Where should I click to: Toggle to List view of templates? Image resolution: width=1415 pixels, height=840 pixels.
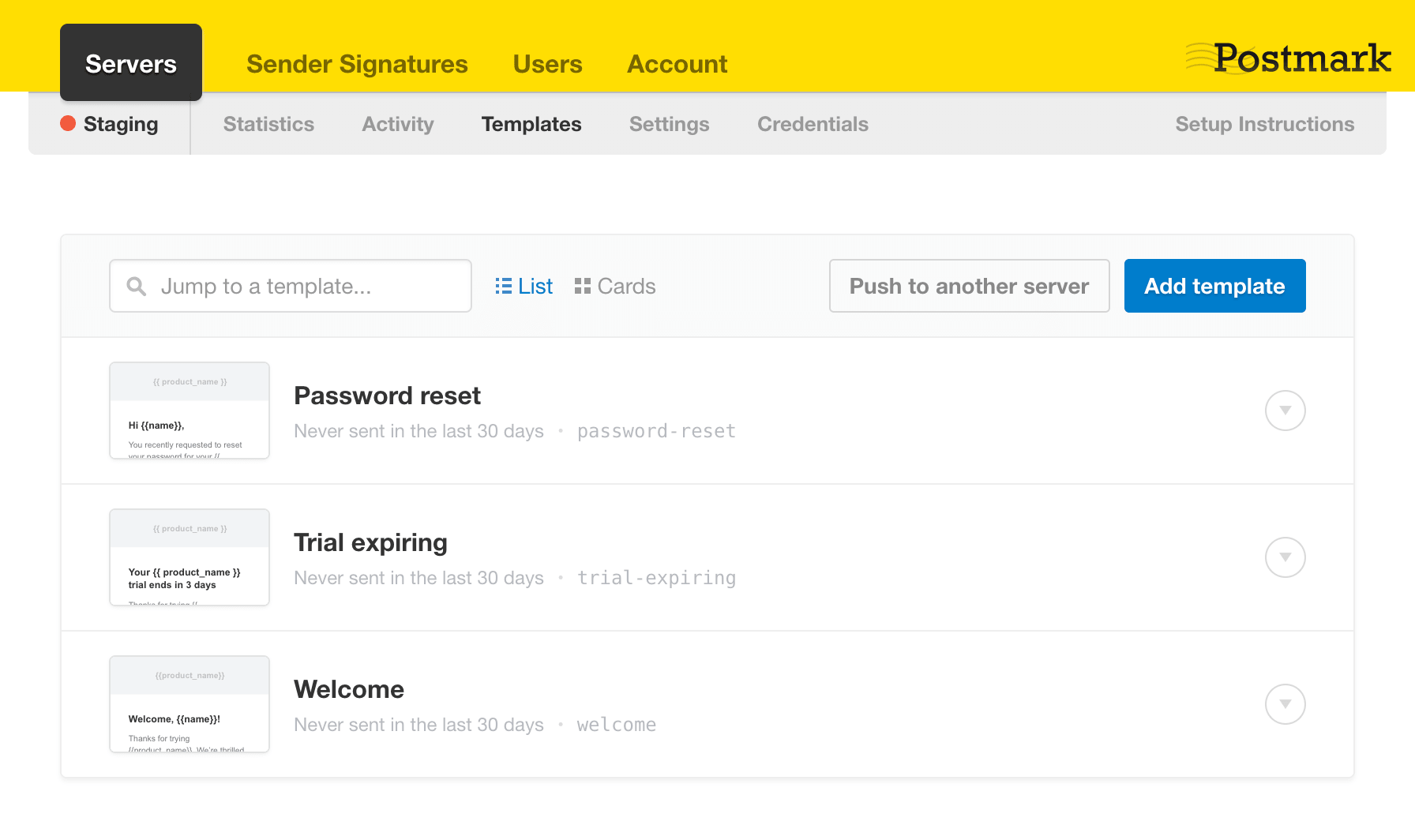[x=524, y=286]
